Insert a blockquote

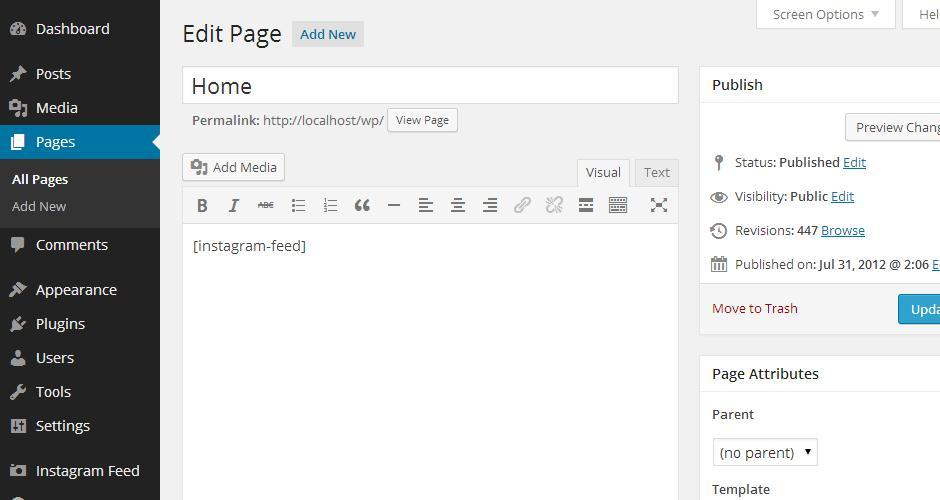coord(362,205)
